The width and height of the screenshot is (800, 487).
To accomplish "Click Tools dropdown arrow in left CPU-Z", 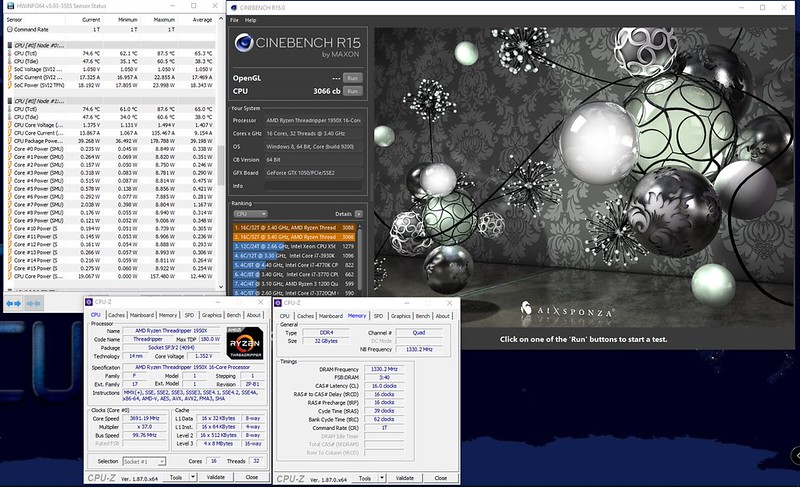I will pos(195,478).
